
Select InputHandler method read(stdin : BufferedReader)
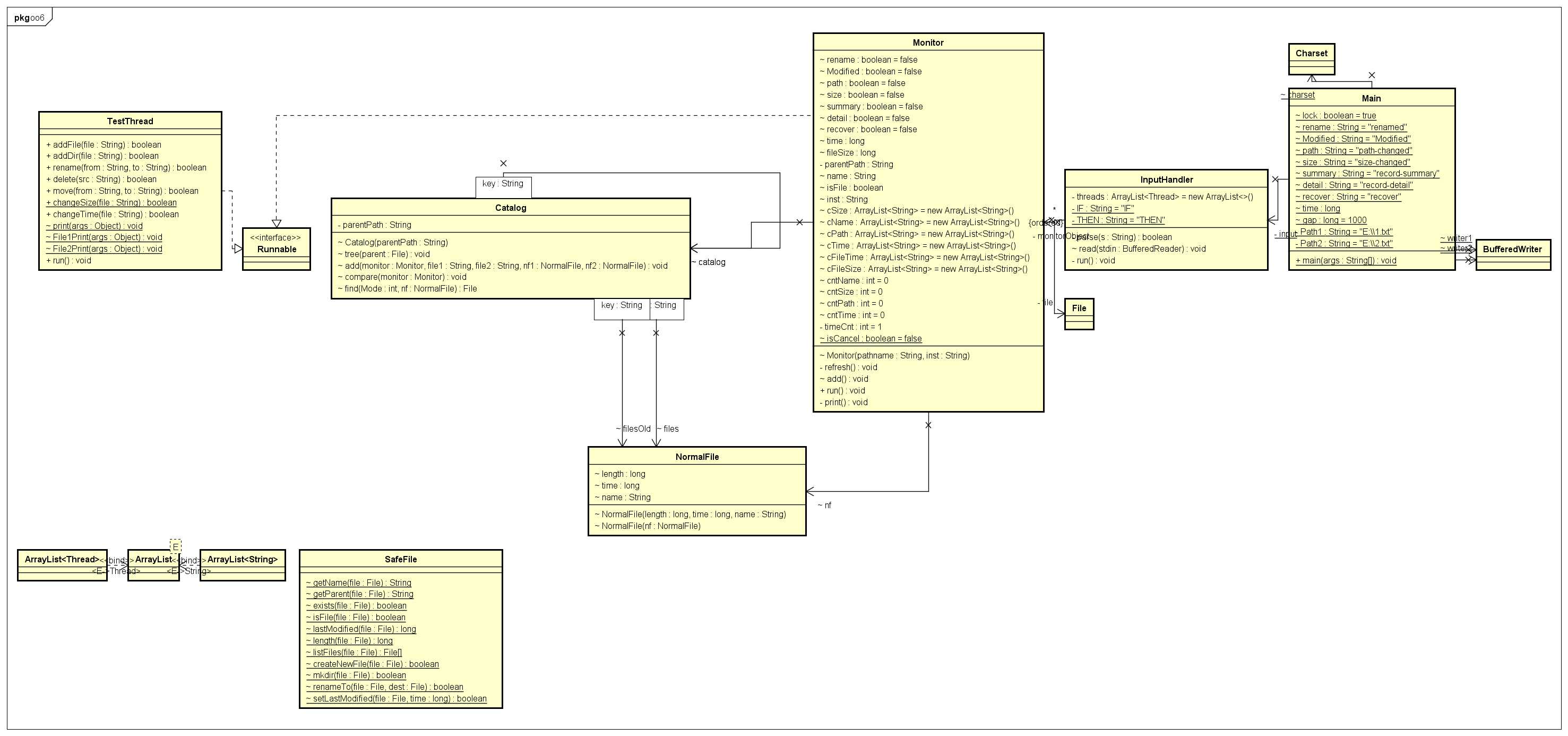1138,249
